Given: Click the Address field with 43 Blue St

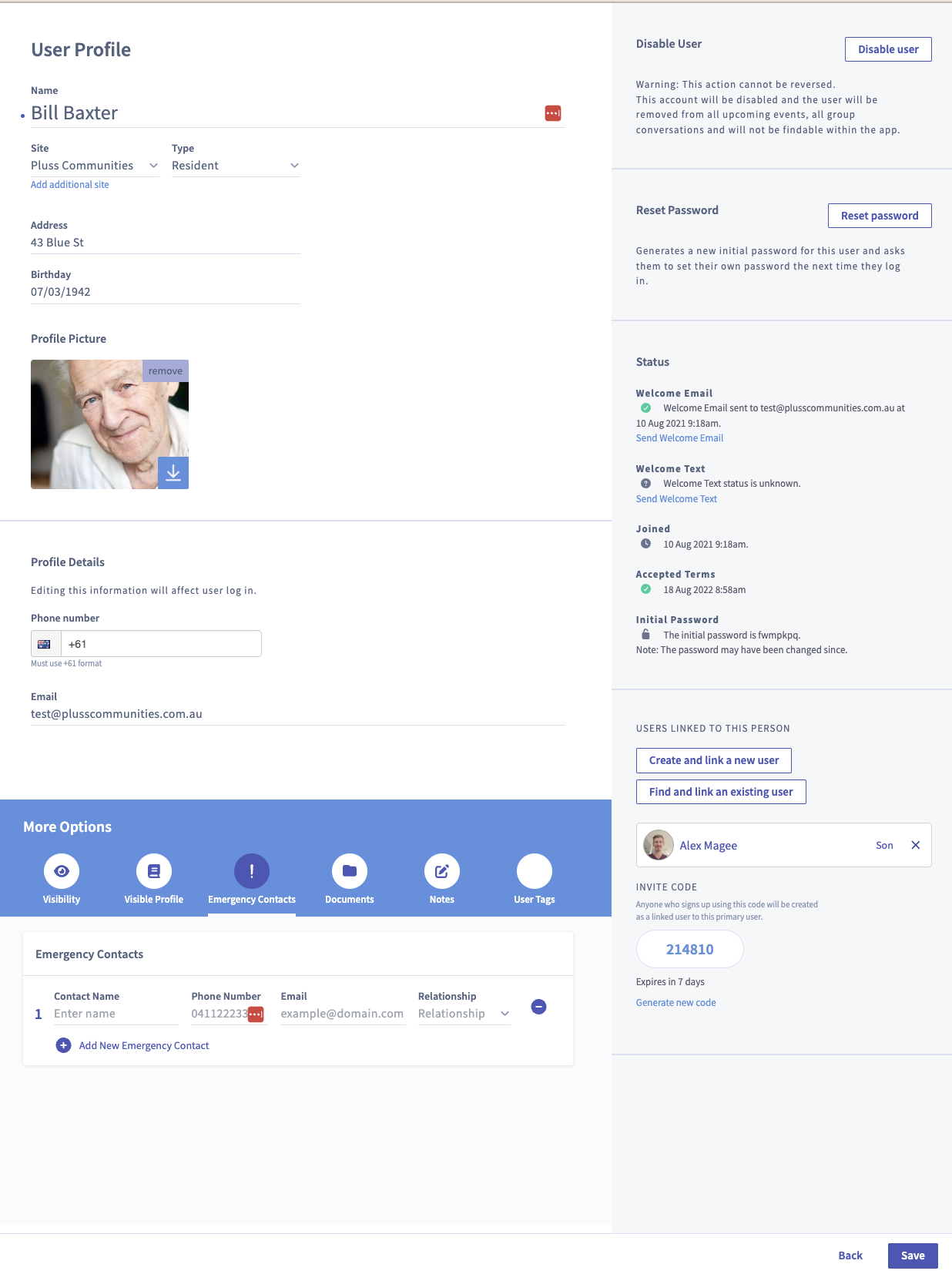Looking at the screenshot, I should (166, 243).
